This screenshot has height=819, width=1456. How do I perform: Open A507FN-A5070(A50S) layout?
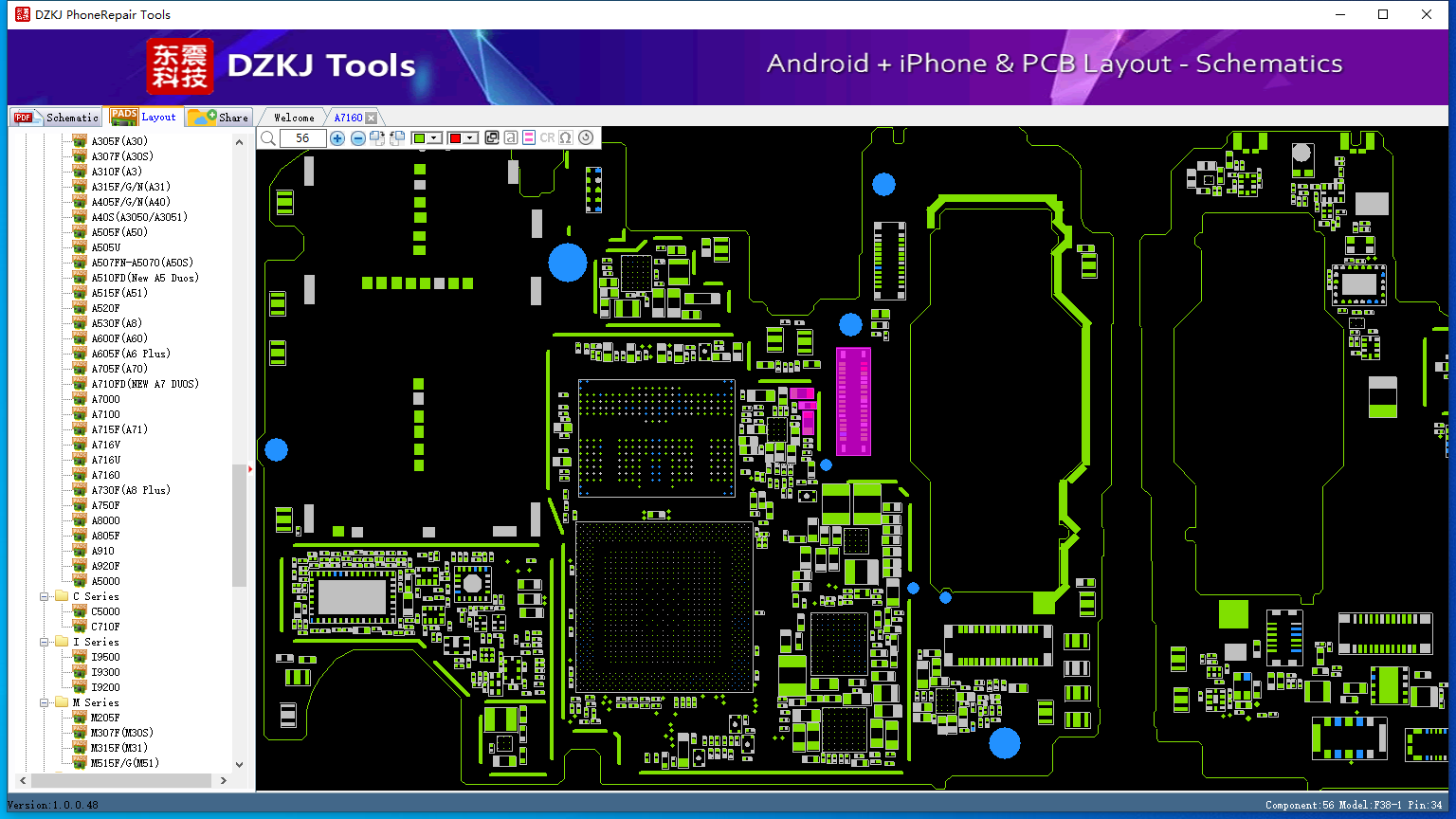142,263
